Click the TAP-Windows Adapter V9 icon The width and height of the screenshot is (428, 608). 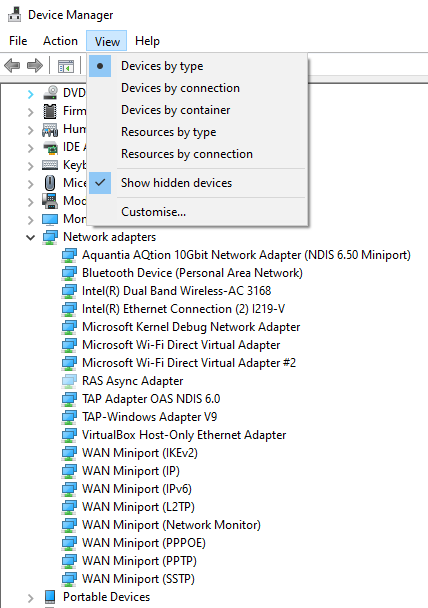tap(69, 417)
